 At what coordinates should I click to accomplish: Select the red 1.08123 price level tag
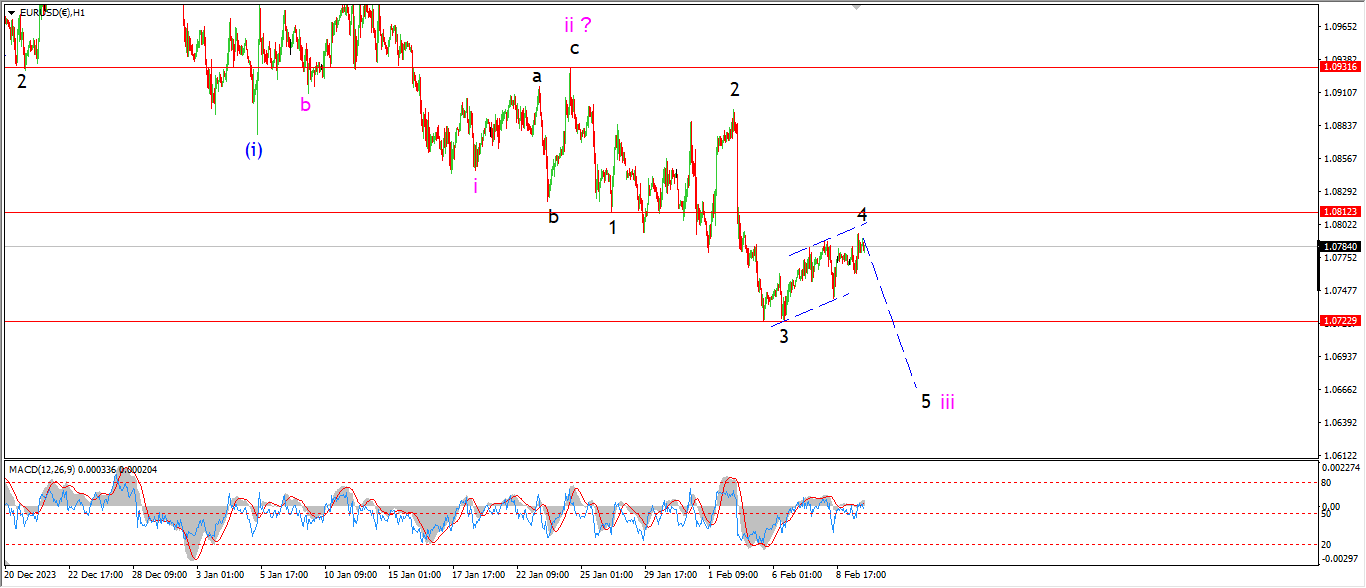click(1341, 212)
